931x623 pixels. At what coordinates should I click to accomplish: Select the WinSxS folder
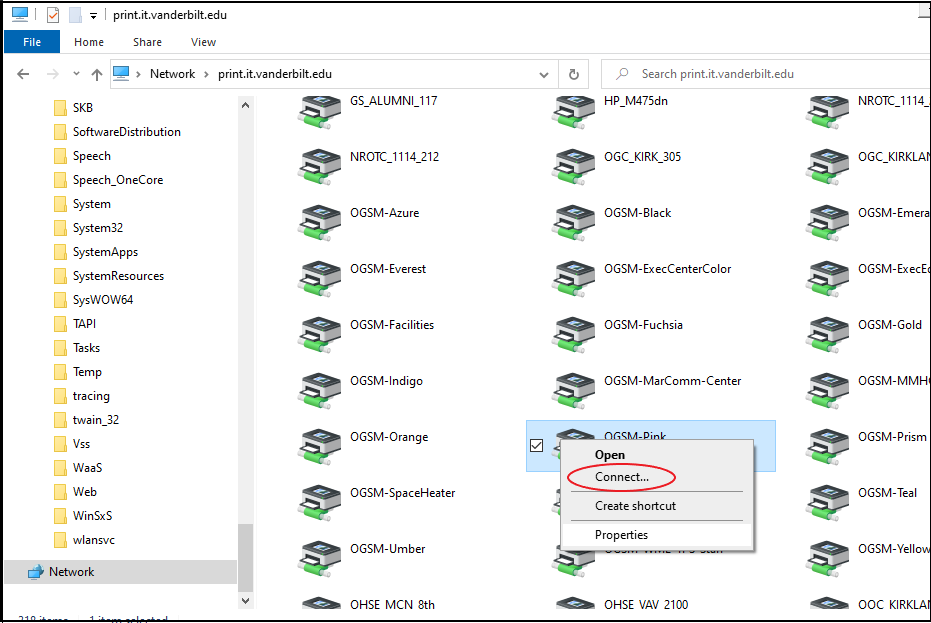coord(83,516)
